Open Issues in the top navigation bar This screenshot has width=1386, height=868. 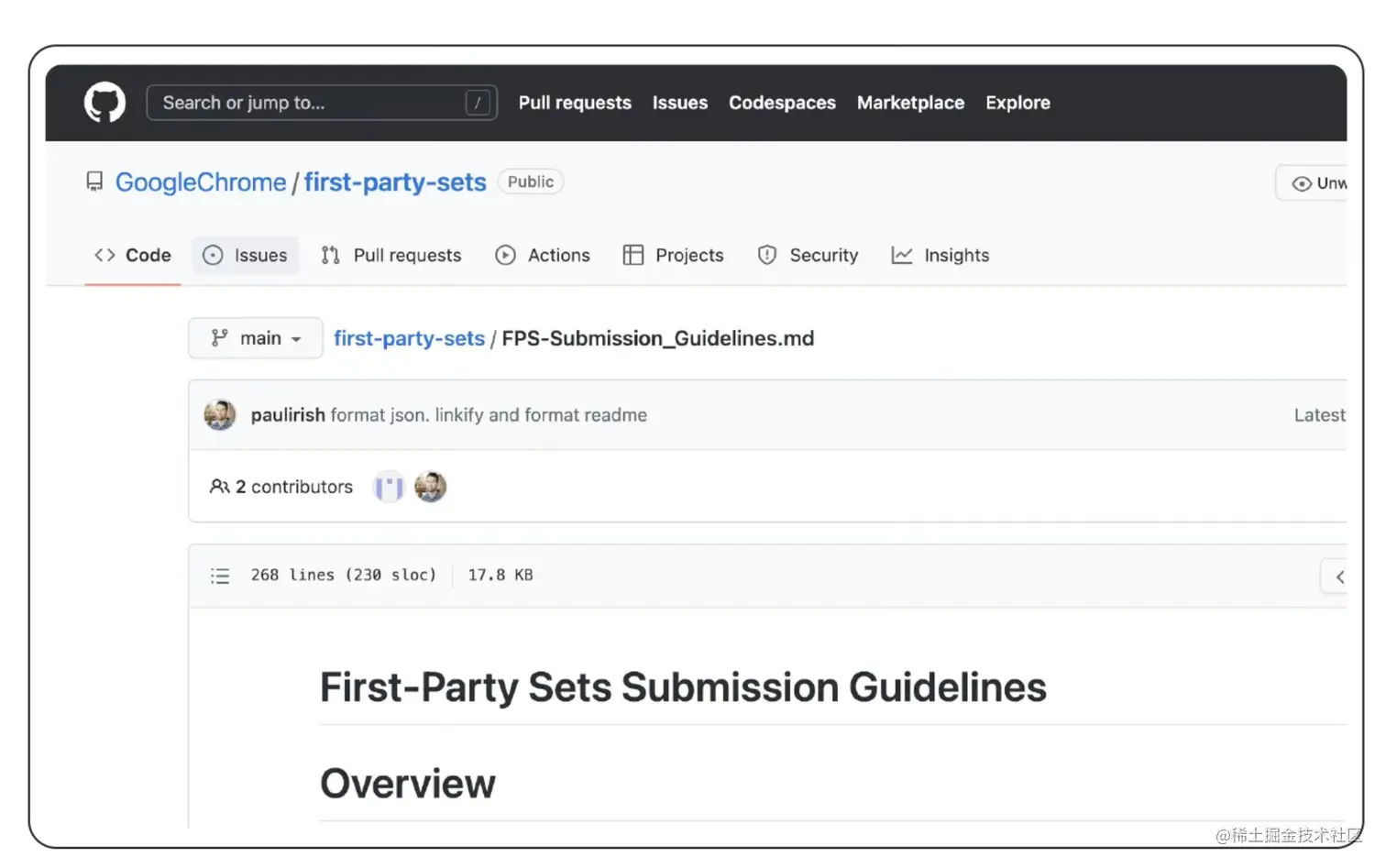coord(680,103)
